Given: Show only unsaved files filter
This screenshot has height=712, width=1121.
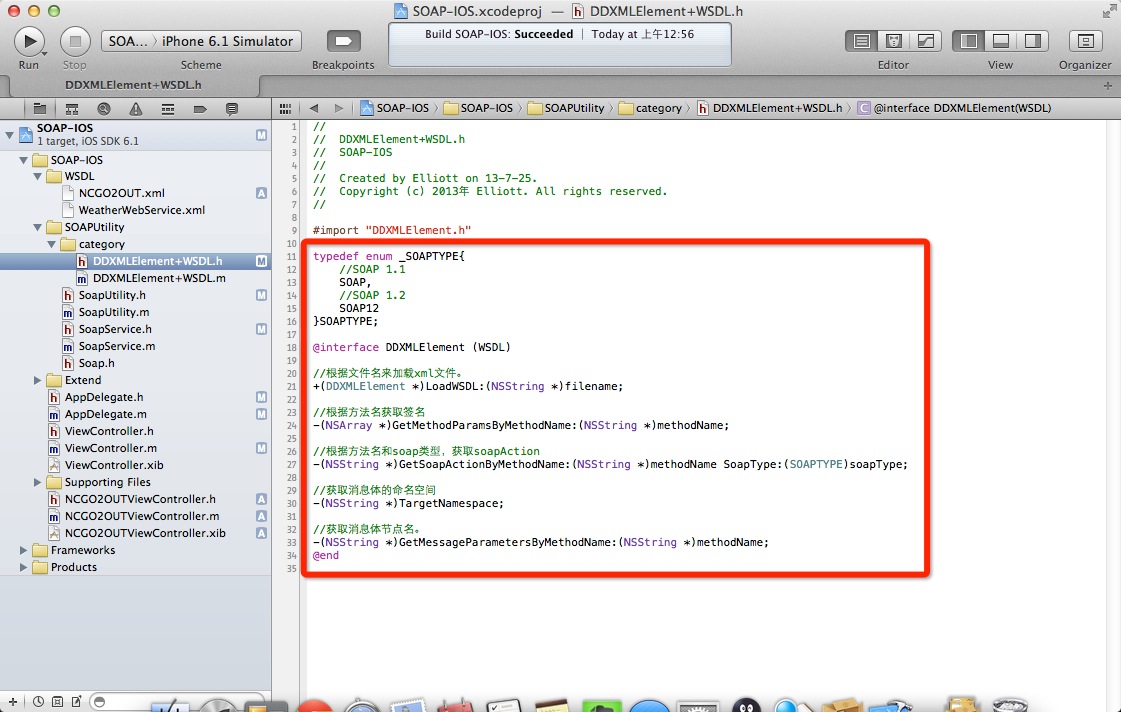Looking at the screenshot, I should pyautogui.click(x=76, y=702).
